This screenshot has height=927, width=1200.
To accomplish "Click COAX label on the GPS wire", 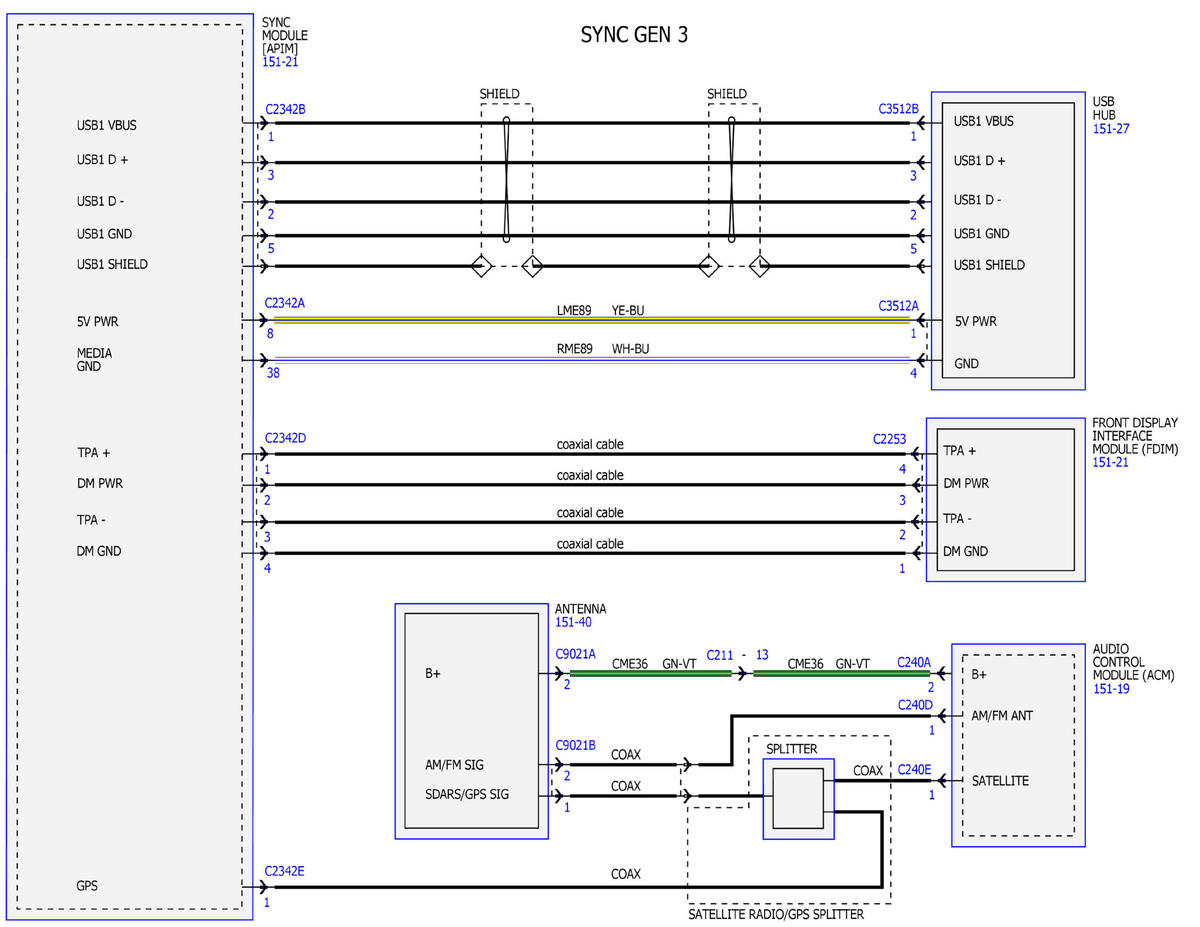I will click(x=626, y=874).
